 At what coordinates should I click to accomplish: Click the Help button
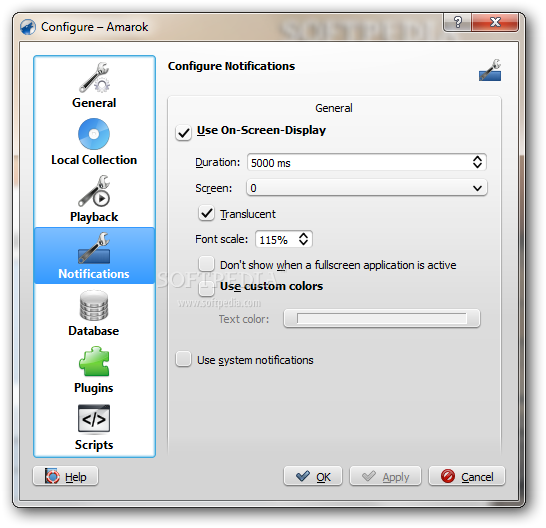65,476
